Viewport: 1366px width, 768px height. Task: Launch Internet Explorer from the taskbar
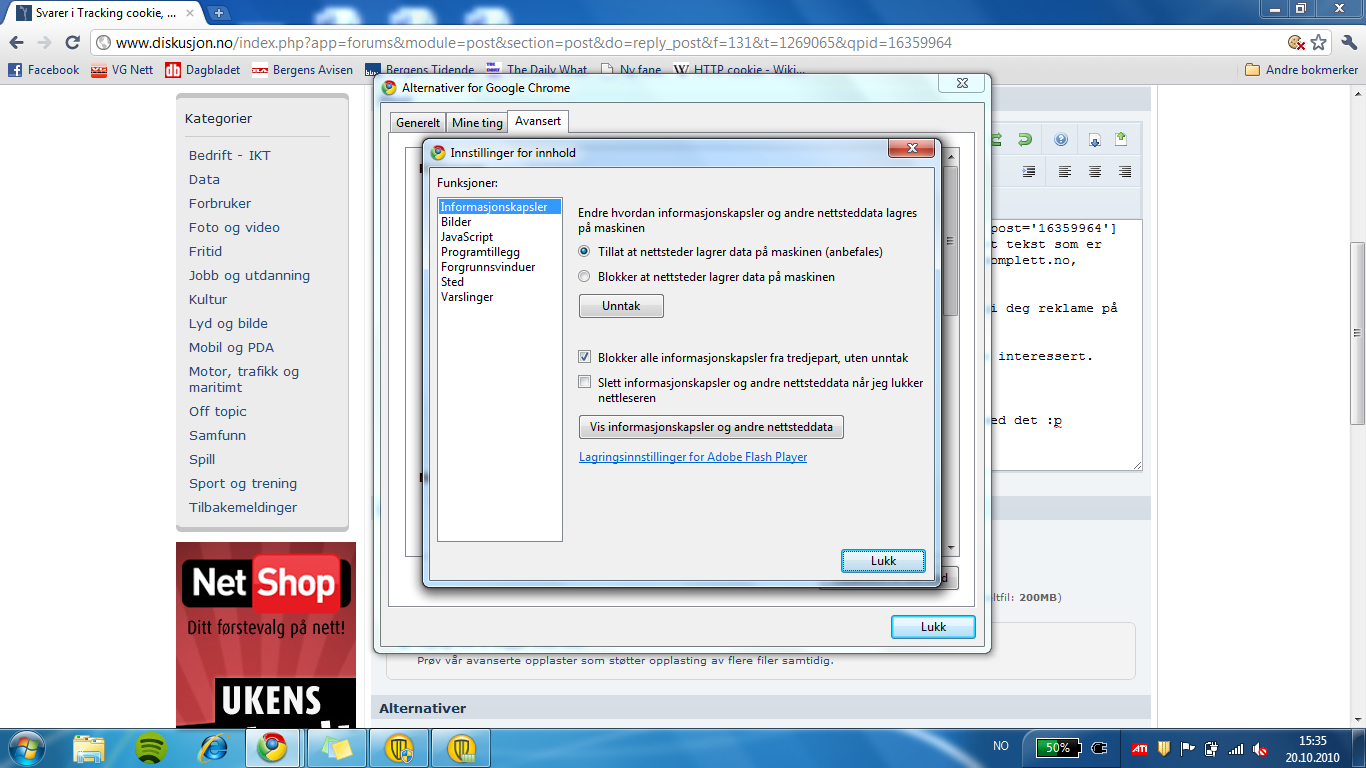pyautogui.click(x=212, y=747)
